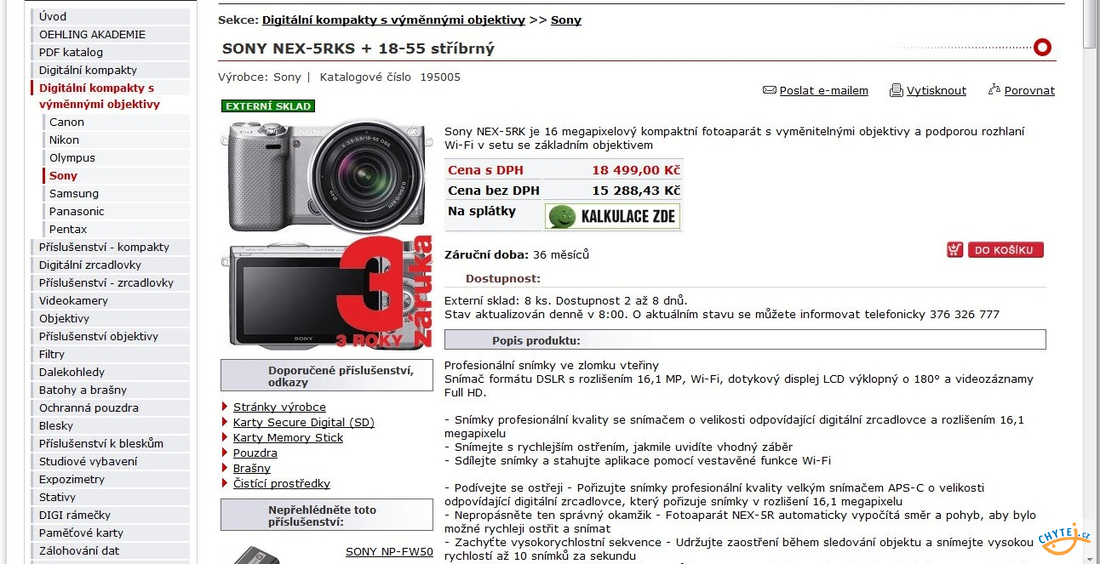Open the SONY NP-FW50 accessory link

click(389, 551)
